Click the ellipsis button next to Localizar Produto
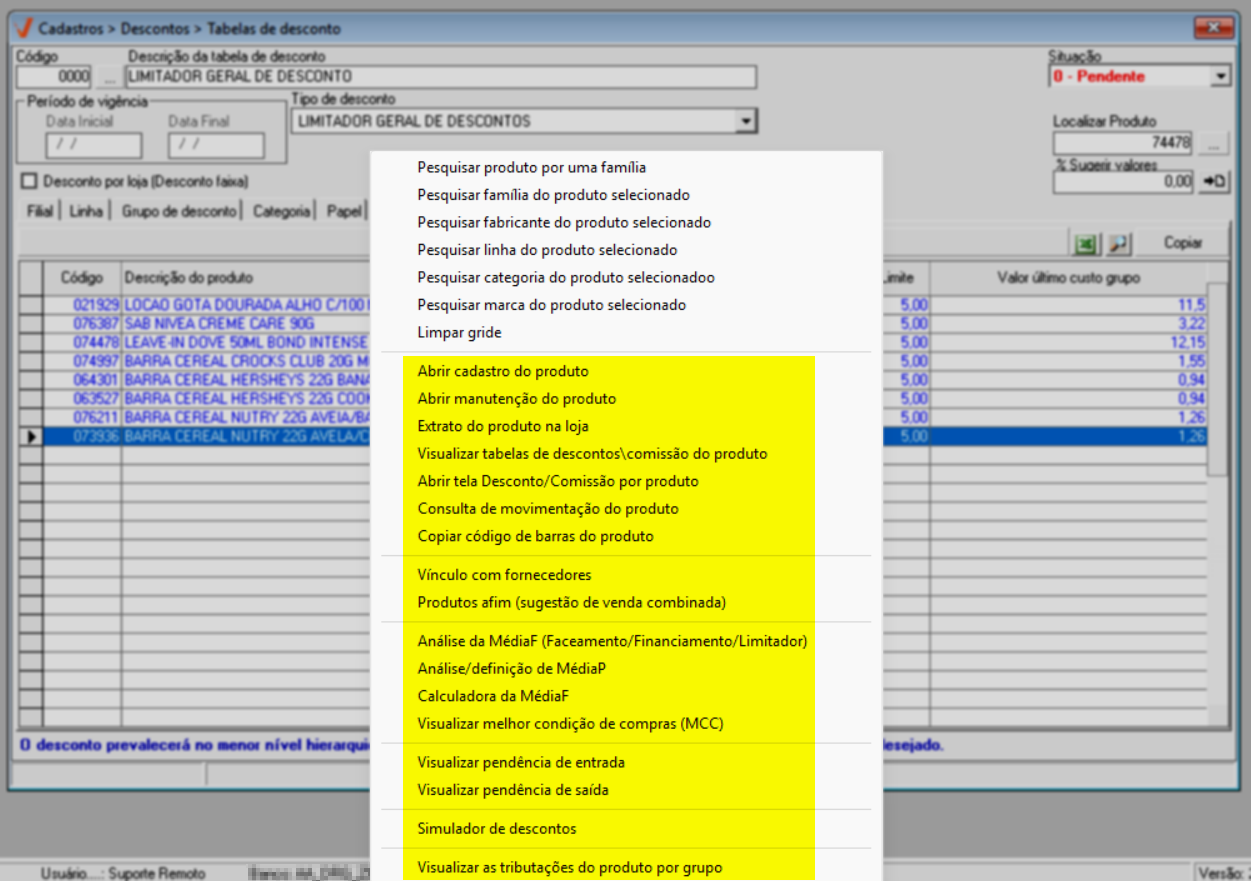The height and width of the screenshot is (881, 1251). (x=1214, y=143)
